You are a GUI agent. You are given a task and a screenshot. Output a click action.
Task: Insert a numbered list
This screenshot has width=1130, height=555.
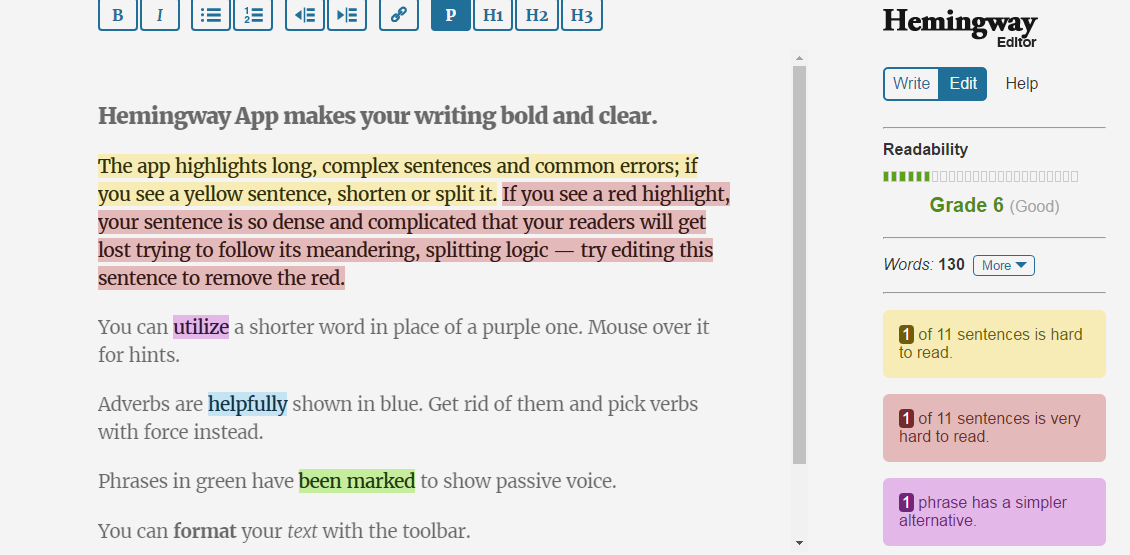[x=253, y=15]
